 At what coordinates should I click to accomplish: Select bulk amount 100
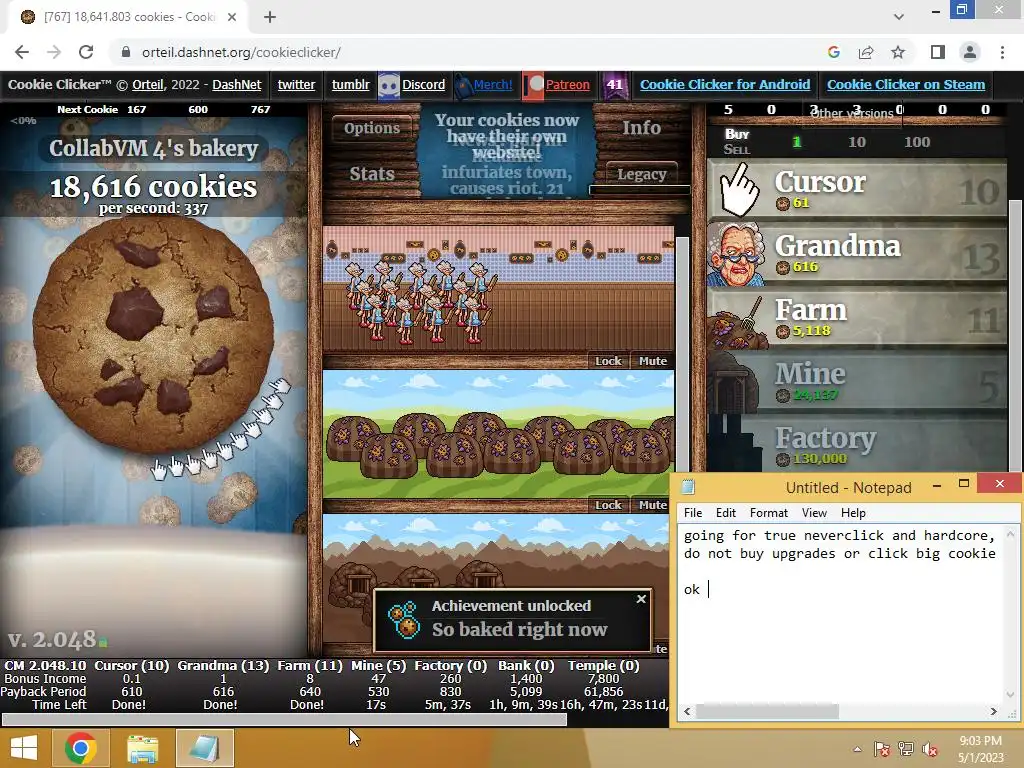917,142
